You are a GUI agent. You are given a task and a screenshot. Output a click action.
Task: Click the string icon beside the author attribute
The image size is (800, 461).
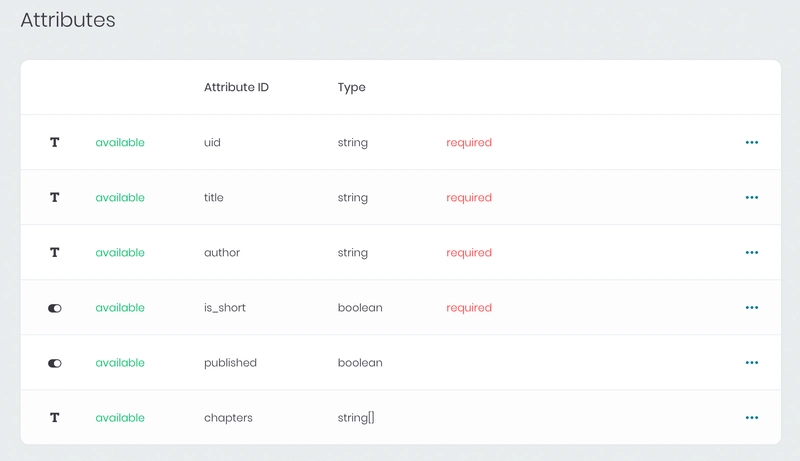(x=55, y=253)
